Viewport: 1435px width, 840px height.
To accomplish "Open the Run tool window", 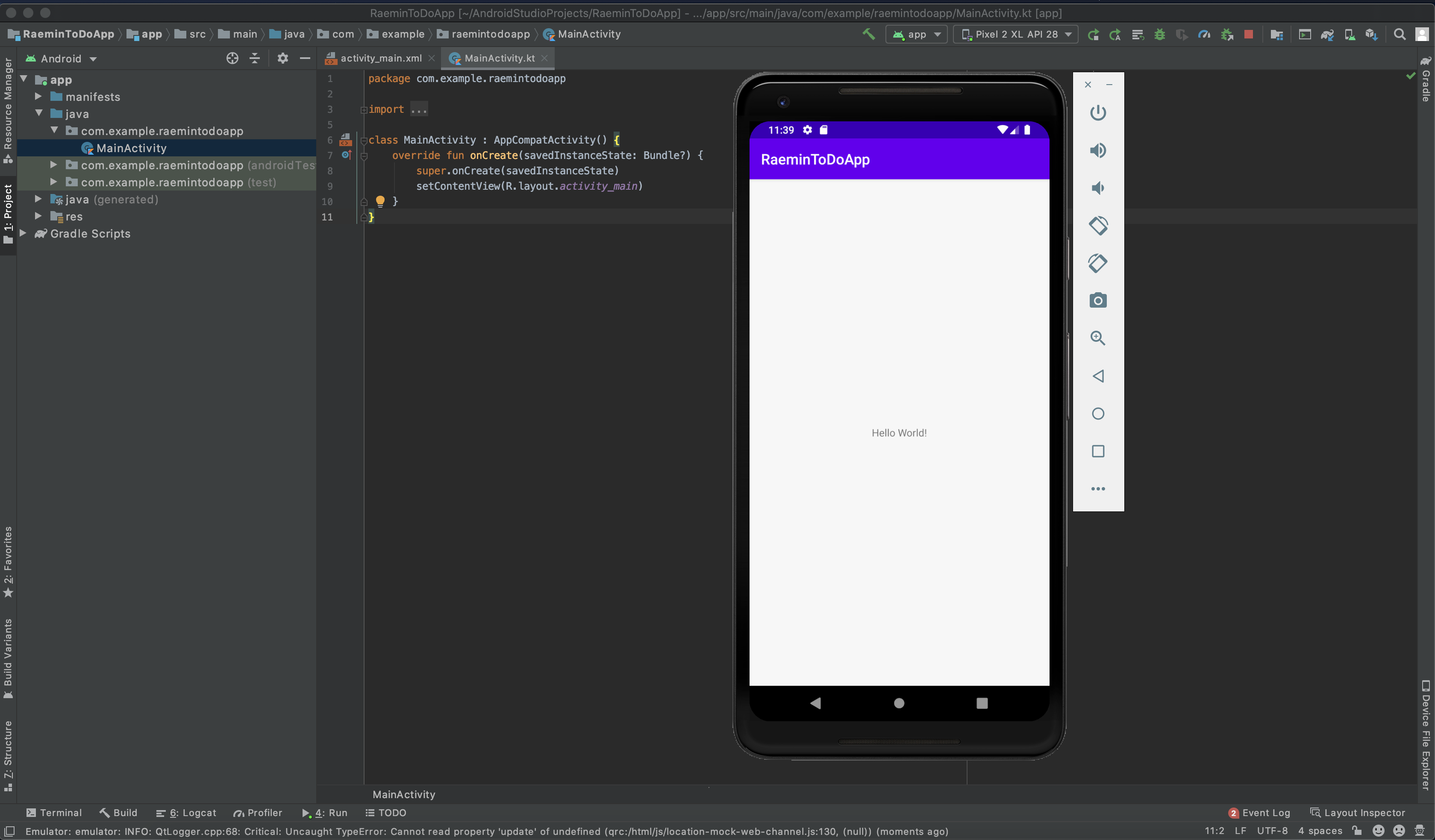I will tap(325, 813).
